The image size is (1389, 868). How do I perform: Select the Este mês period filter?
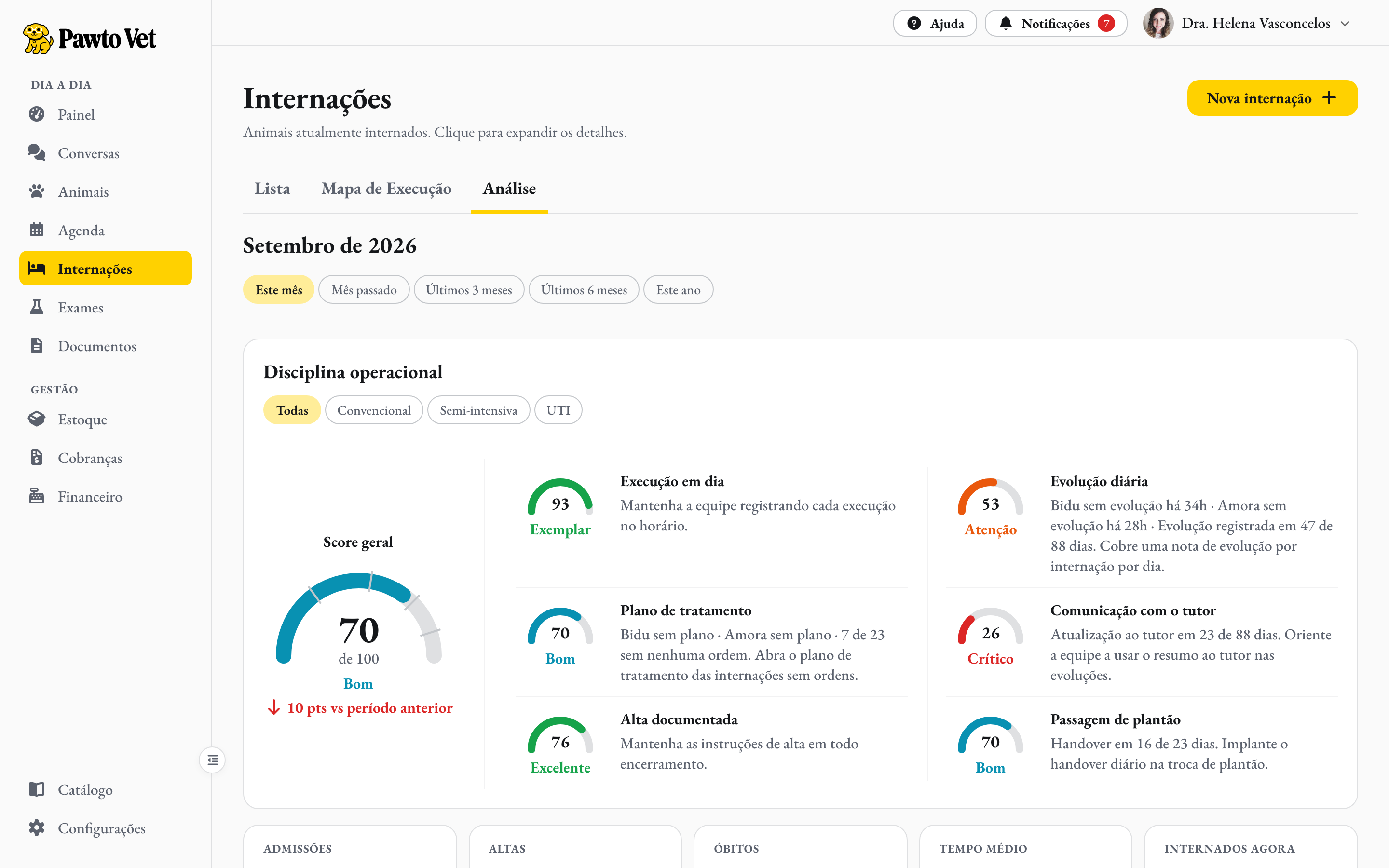279,290
